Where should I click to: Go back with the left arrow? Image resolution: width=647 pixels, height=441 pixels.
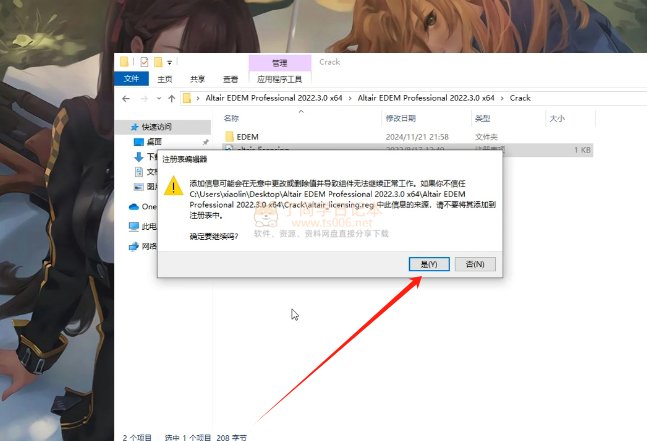[x=126, y=99]
